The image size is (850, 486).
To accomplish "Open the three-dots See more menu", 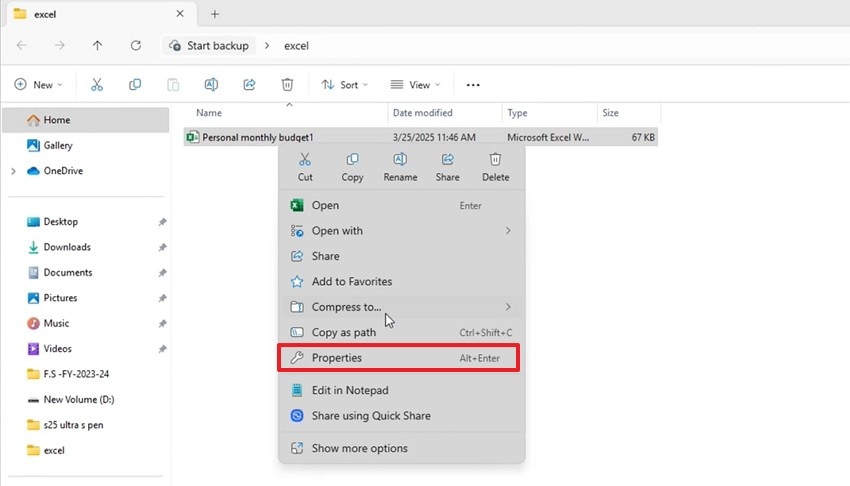I will (x=473, y=85).
